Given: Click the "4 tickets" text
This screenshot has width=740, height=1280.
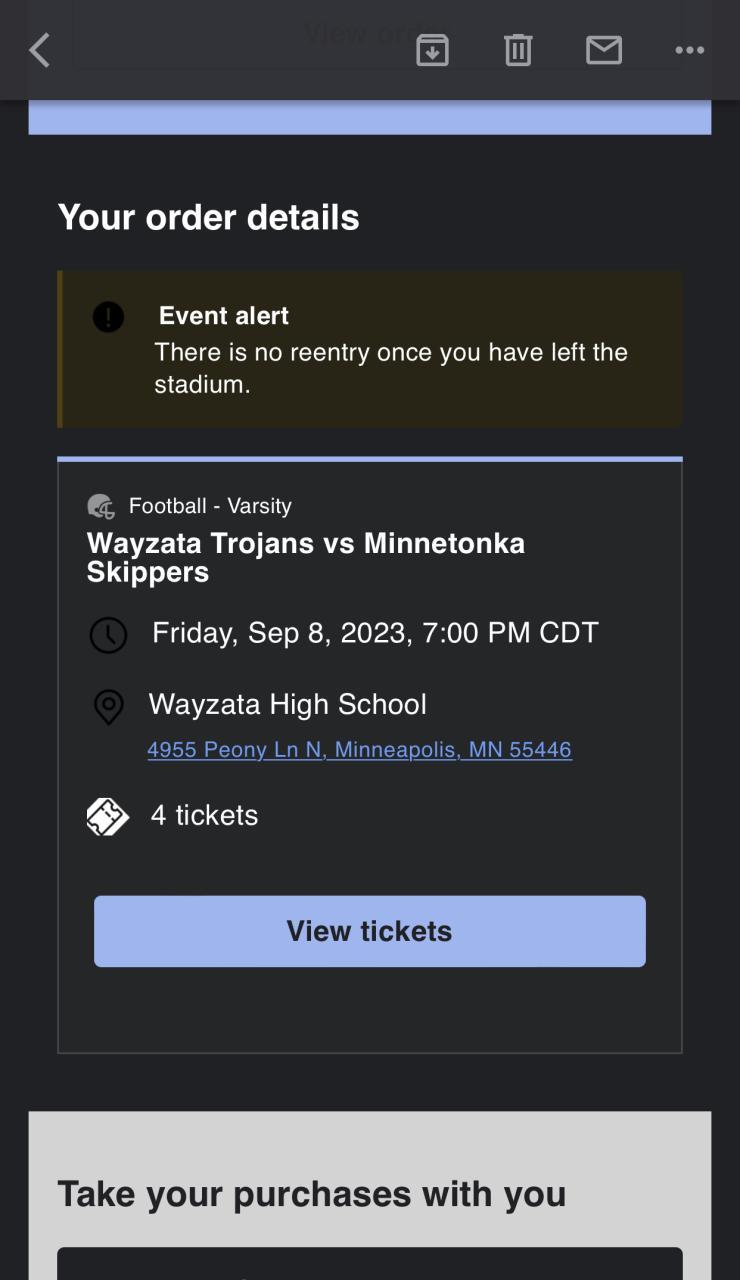Looking at the screenshot, I should 204,815.
